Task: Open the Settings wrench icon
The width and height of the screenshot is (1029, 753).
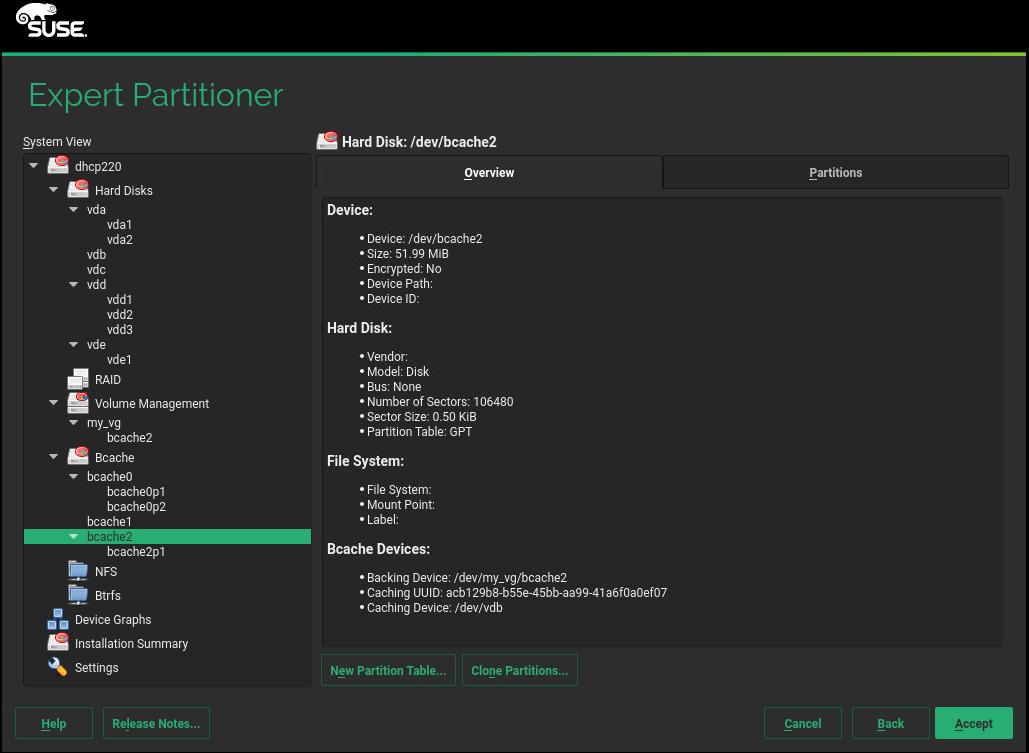Action: tap(58, 667)
